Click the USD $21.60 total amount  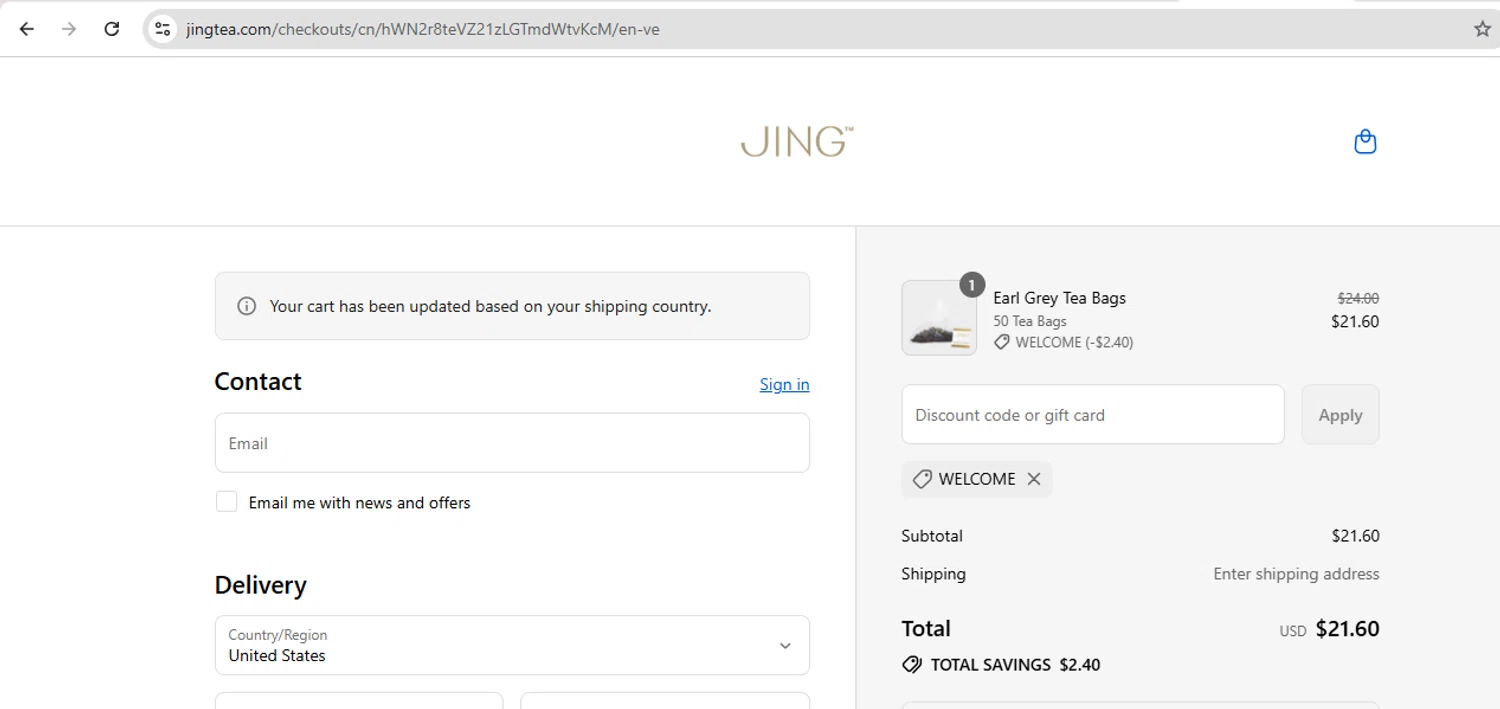(1329, 629)
